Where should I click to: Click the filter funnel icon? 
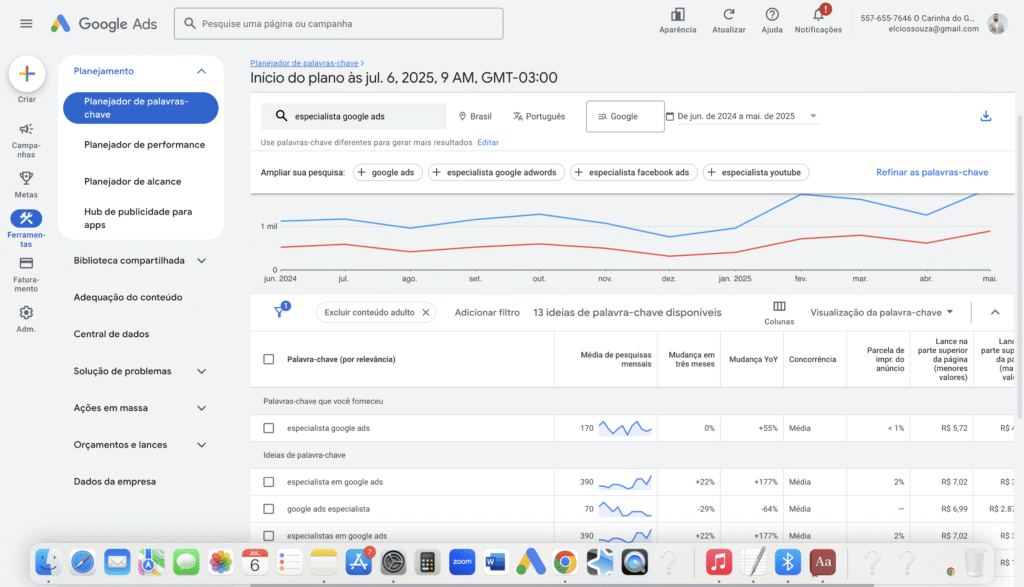click(x=280, y=311)
